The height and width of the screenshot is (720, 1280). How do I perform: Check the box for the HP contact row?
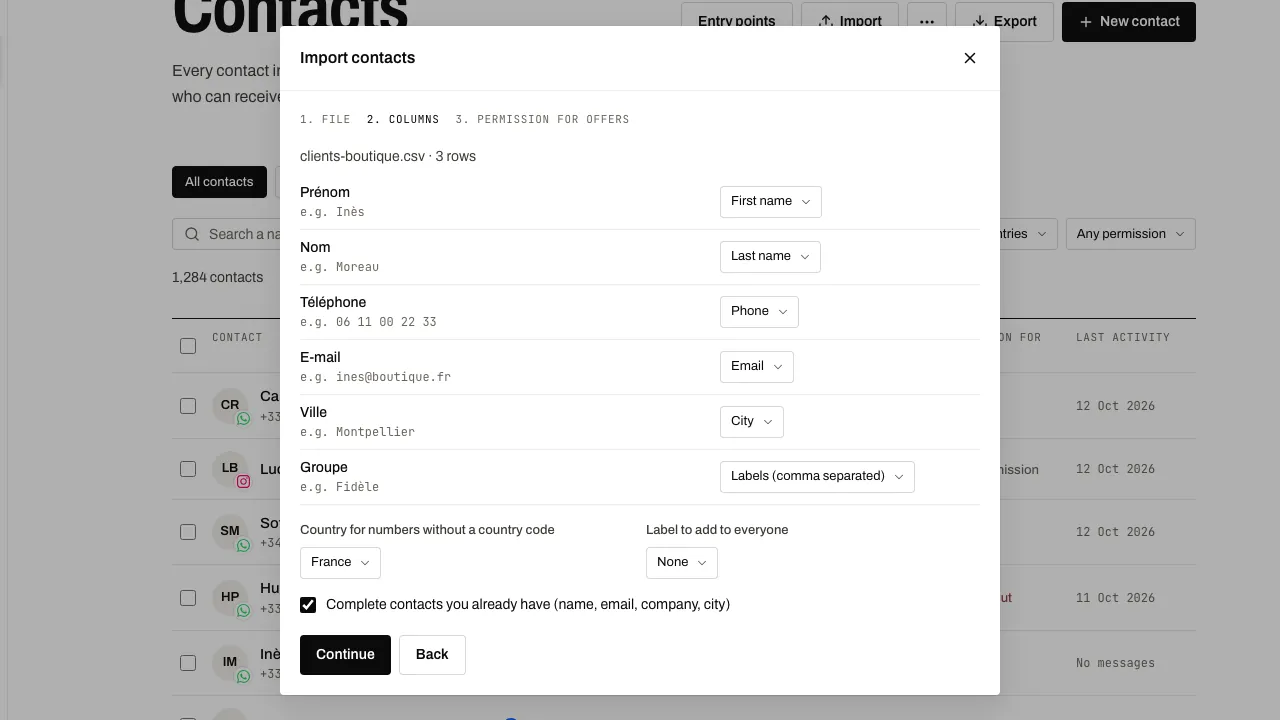pyautogui.click(x=188, y=598)
